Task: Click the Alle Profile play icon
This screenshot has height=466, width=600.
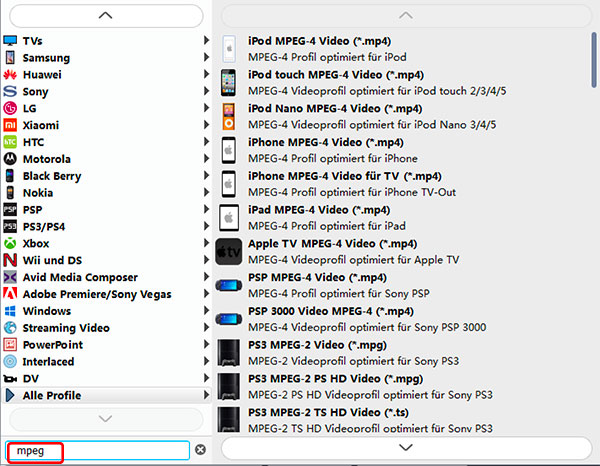Action: pos(10,395)
